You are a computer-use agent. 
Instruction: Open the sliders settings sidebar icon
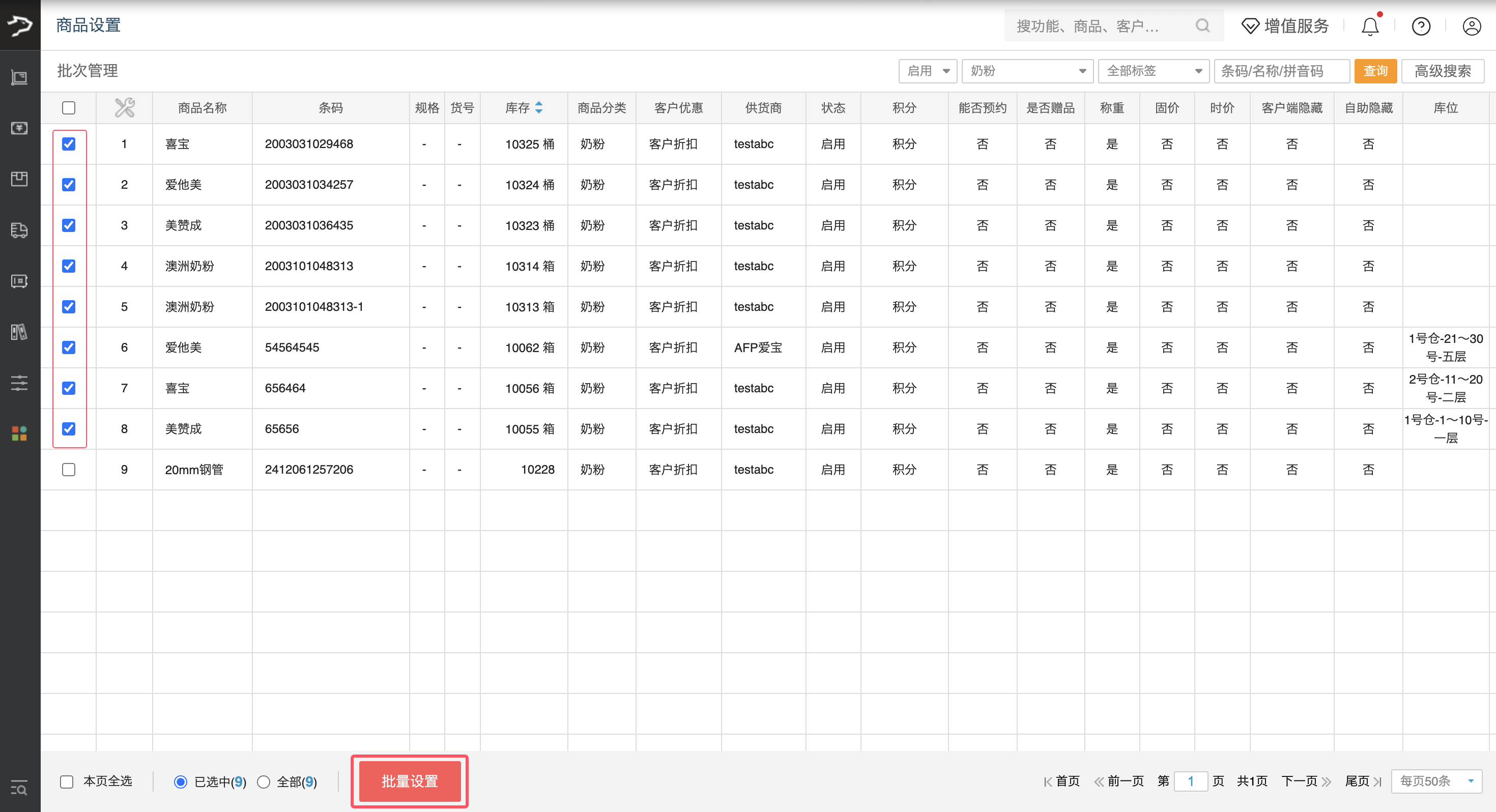coord(19,383)
